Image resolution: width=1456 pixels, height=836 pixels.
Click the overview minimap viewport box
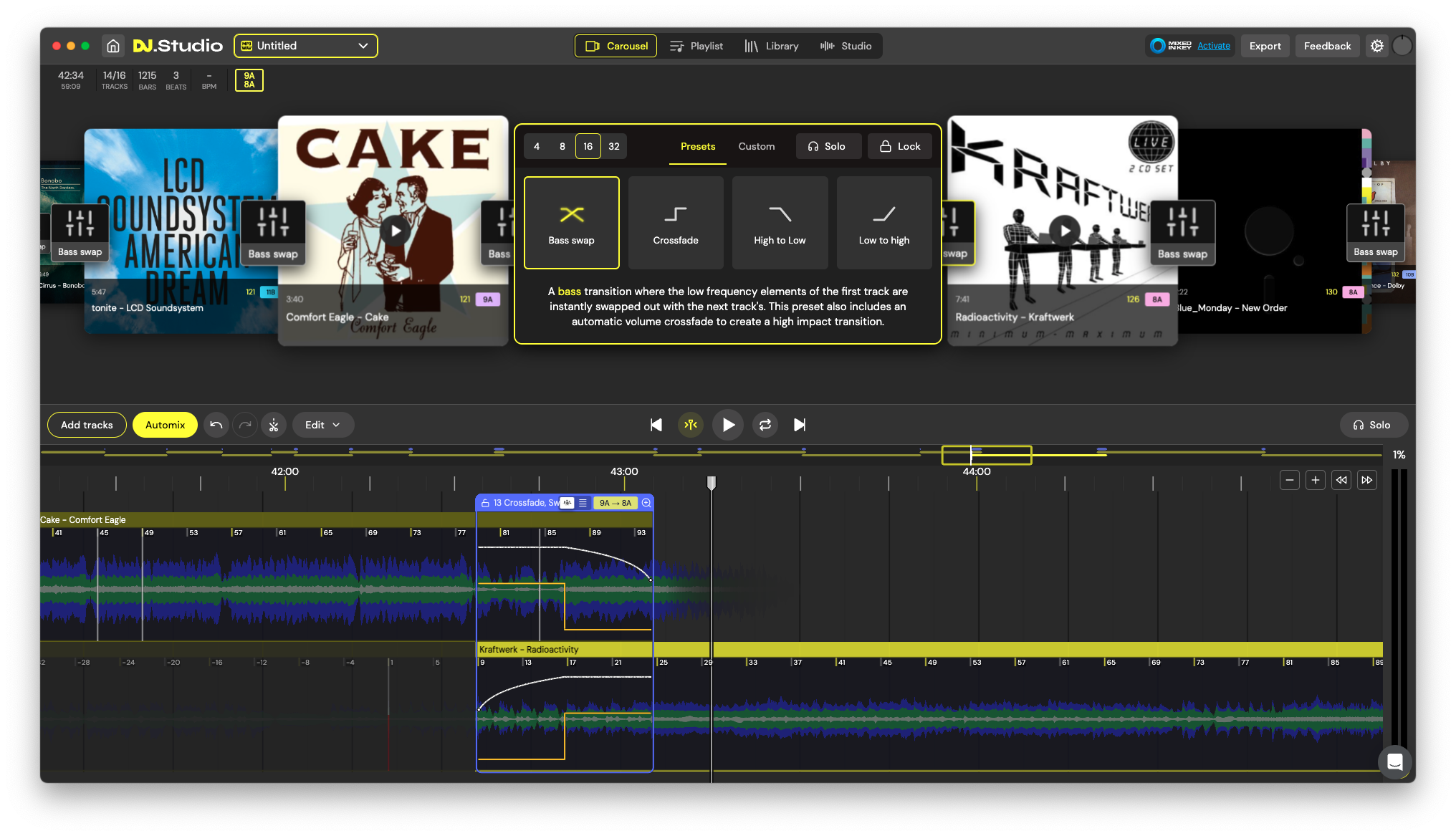[987, 455]
